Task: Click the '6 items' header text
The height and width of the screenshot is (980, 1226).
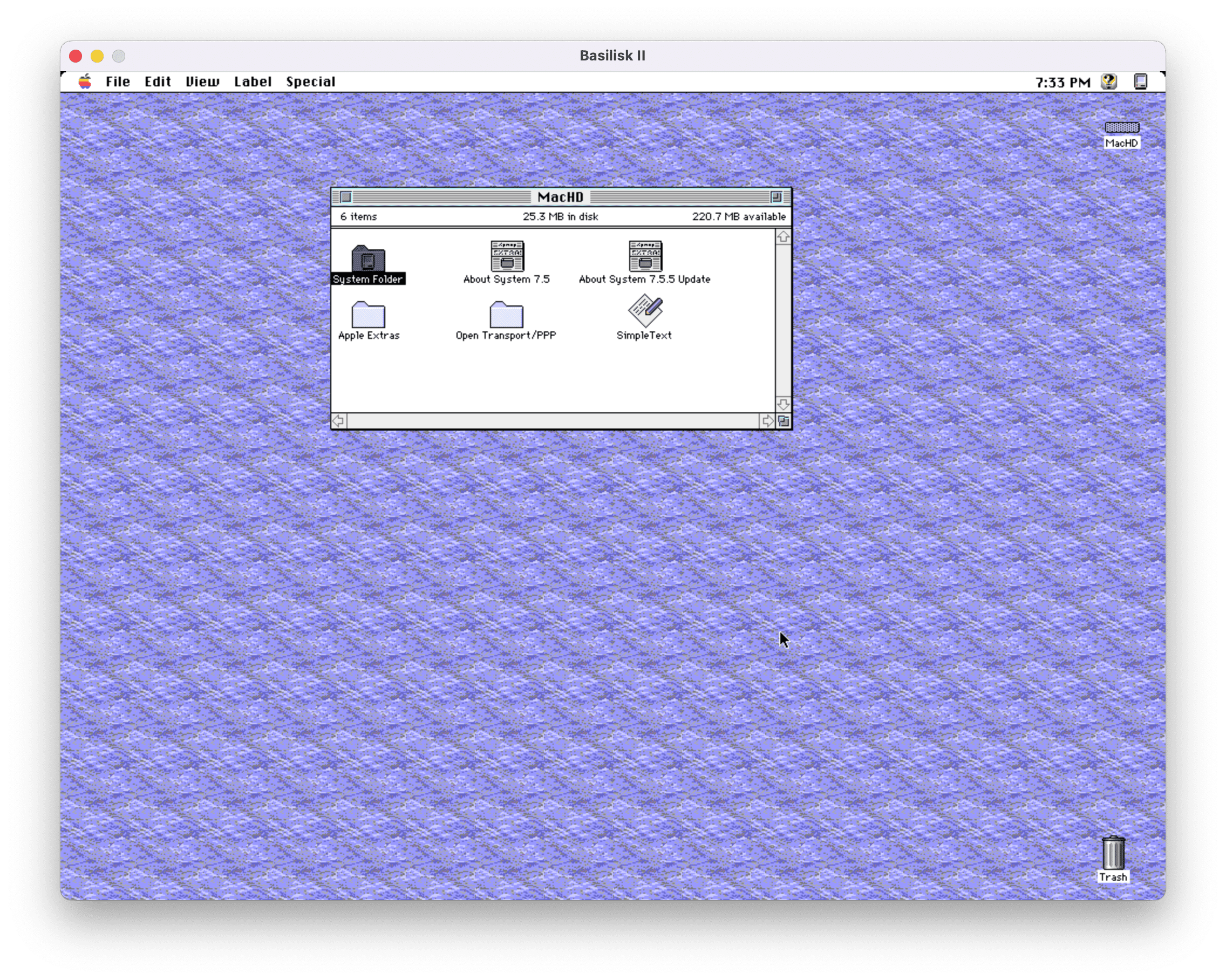Action: [x=359, y=217]
